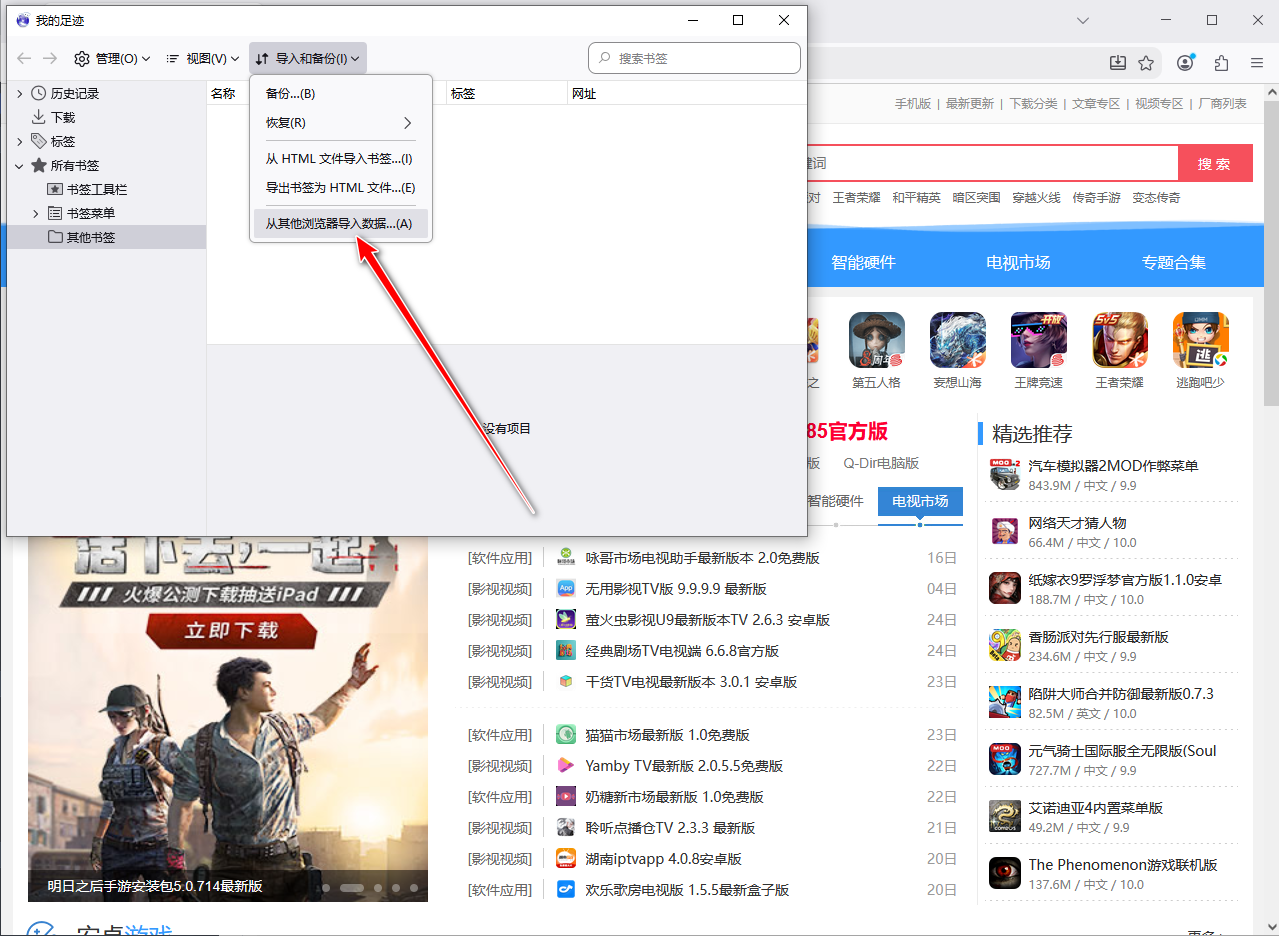Select 书签工具栏 folder
Viewport: 1279px width, 936px height.
[97, 189]
